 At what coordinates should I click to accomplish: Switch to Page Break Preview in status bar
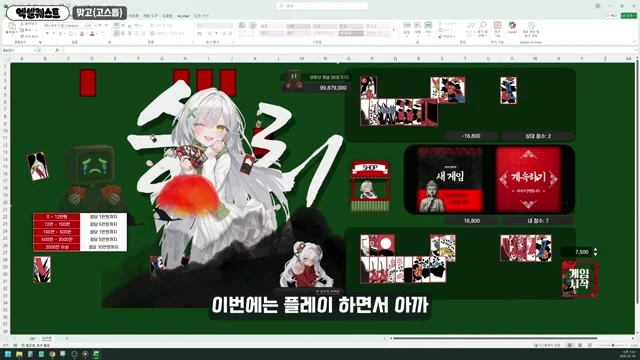pyautogui.click(x=589, y=345)
